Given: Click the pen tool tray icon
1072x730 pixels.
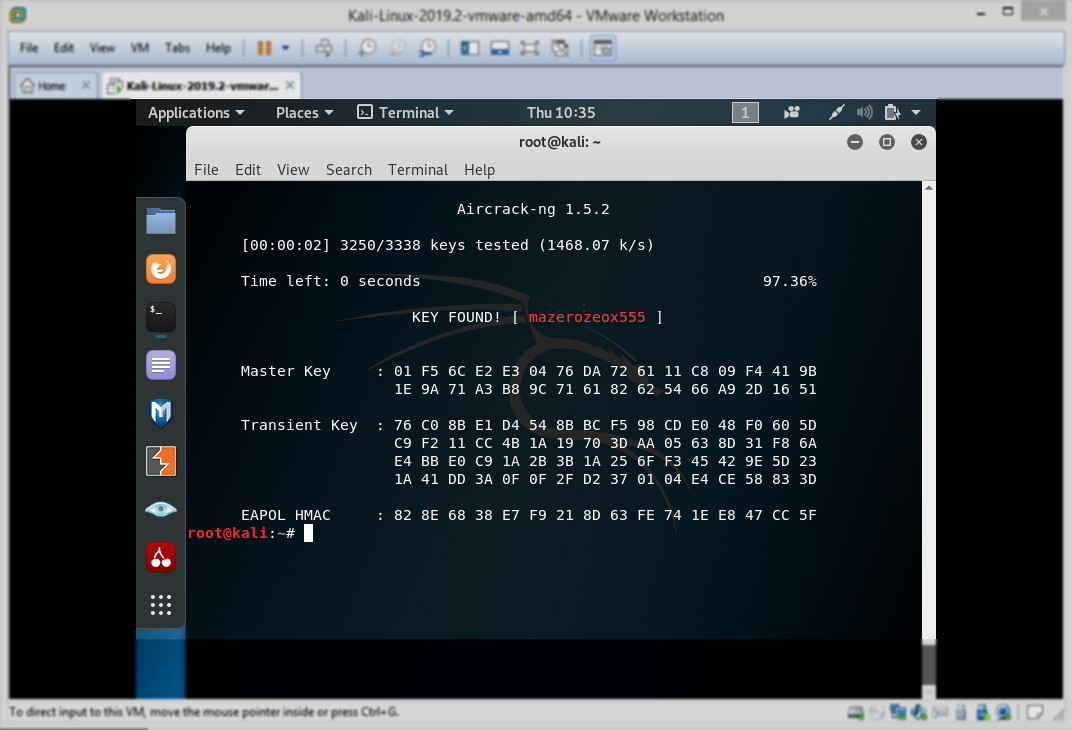Looking at the screenshot, I should tap(836, 113).
